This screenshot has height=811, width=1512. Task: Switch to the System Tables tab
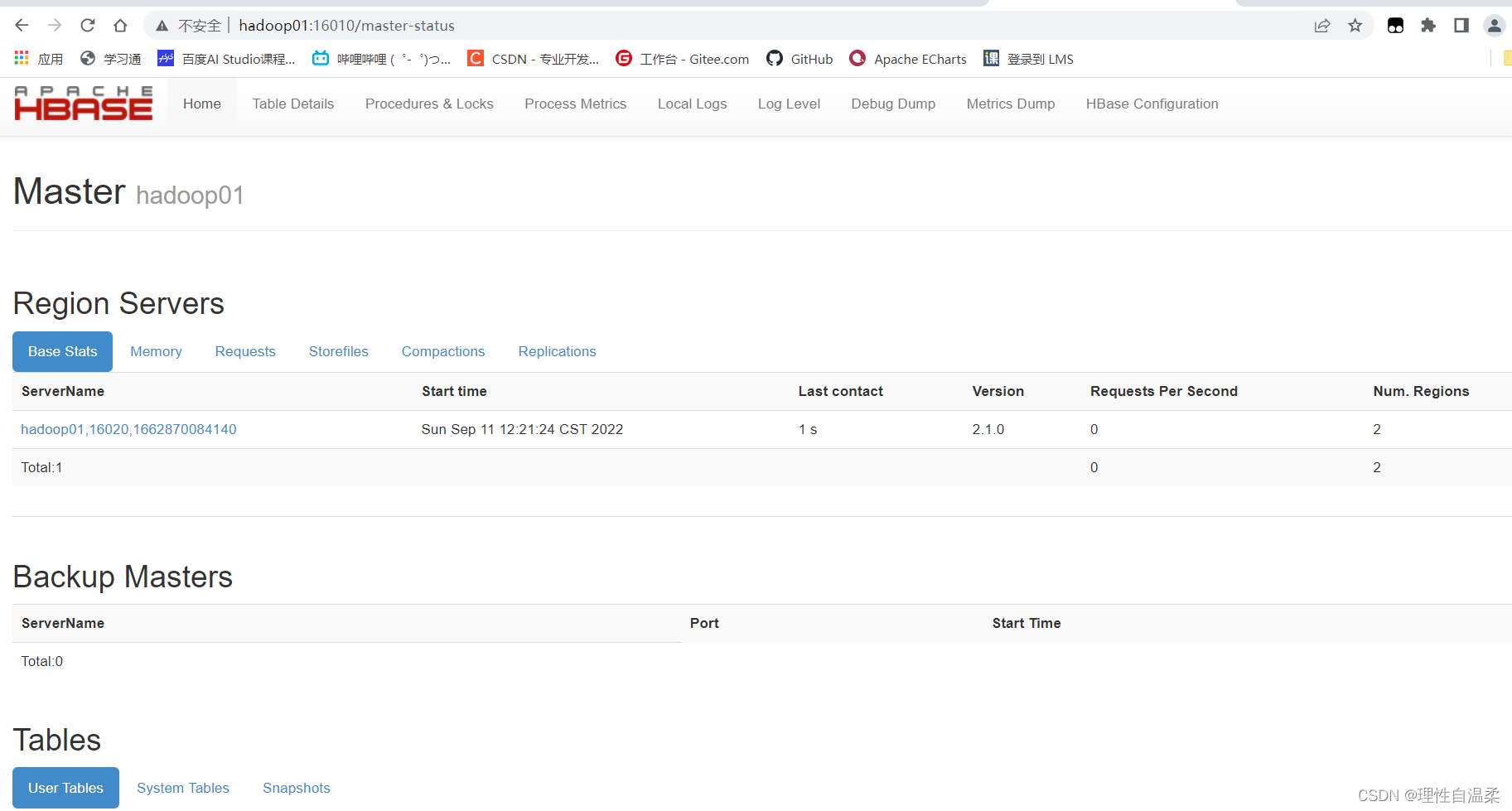coord(183,788)
